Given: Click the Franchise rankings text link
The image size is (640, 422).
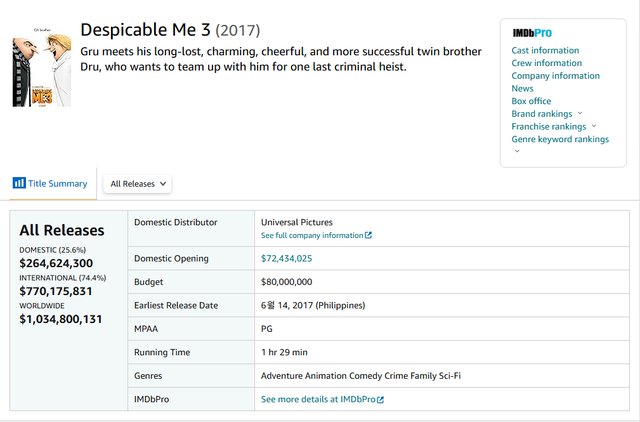Looking at the screenshot, I should coord(548,127).
